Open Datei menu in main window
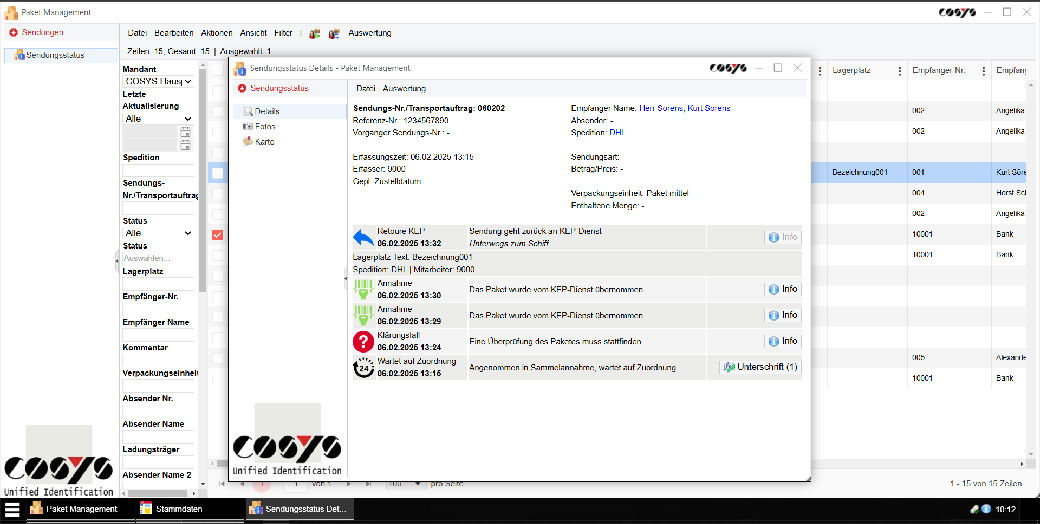Viewport: 1040px width, 524px height. click(137, 33)
